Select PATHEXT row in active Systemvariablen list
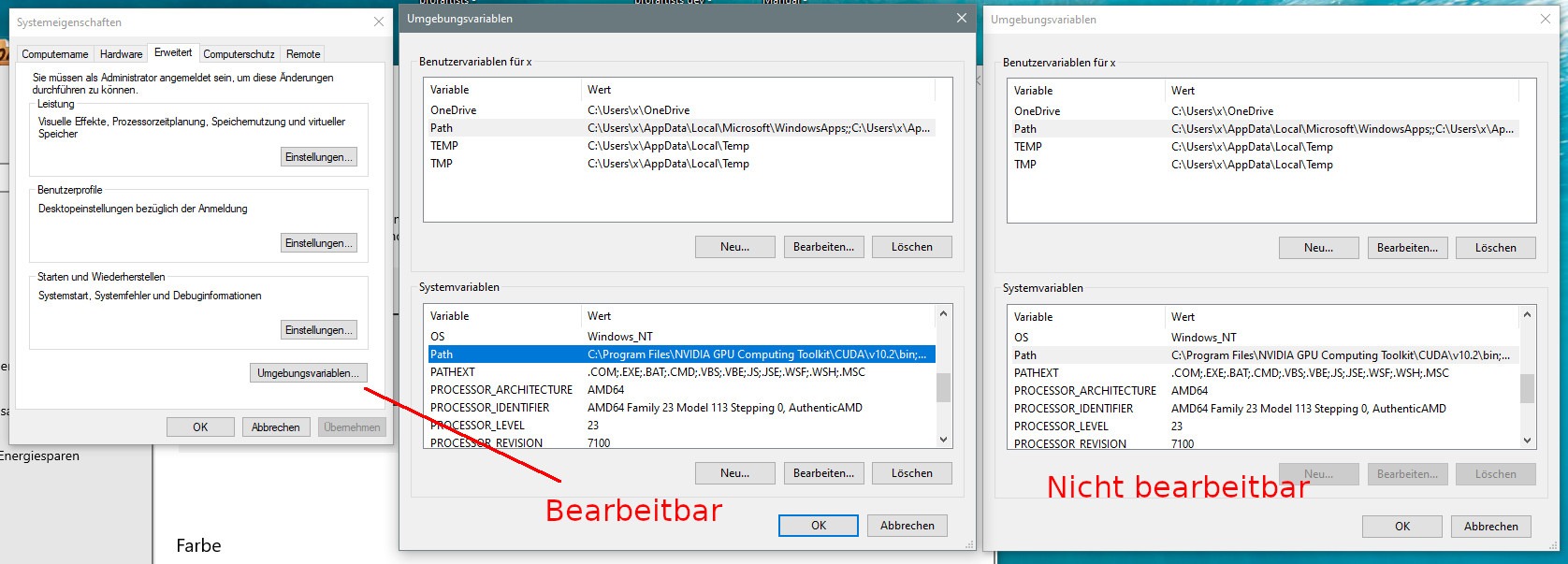 pyautogui.click(x=453, y=372)
